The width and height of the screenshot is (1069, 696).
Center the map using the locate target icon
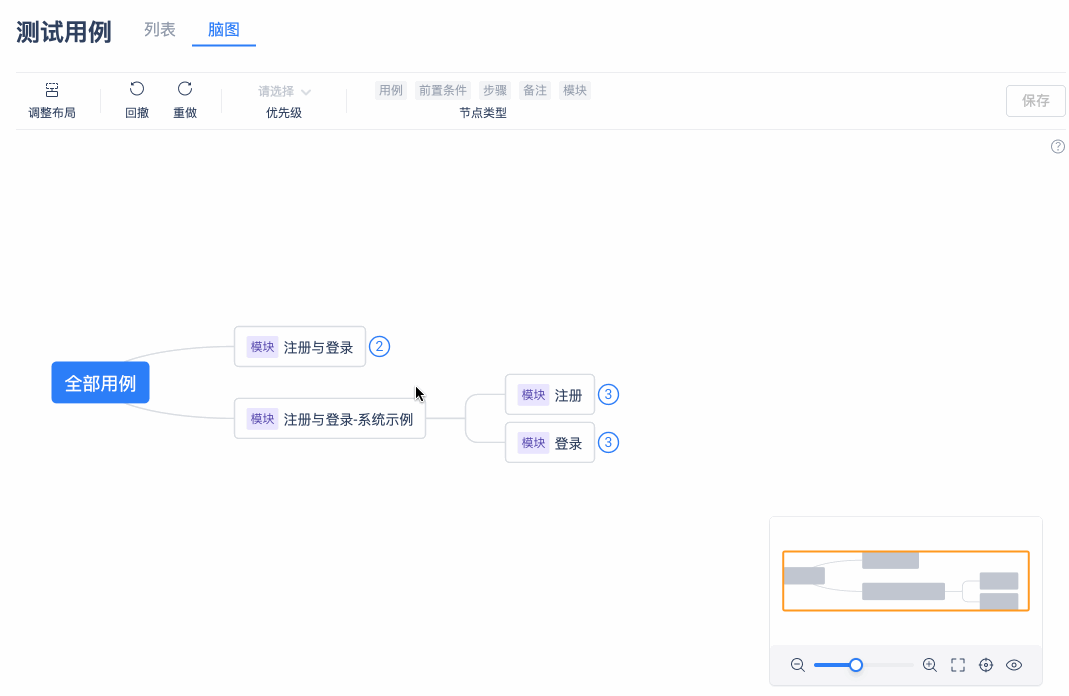[x=986, y=665]
